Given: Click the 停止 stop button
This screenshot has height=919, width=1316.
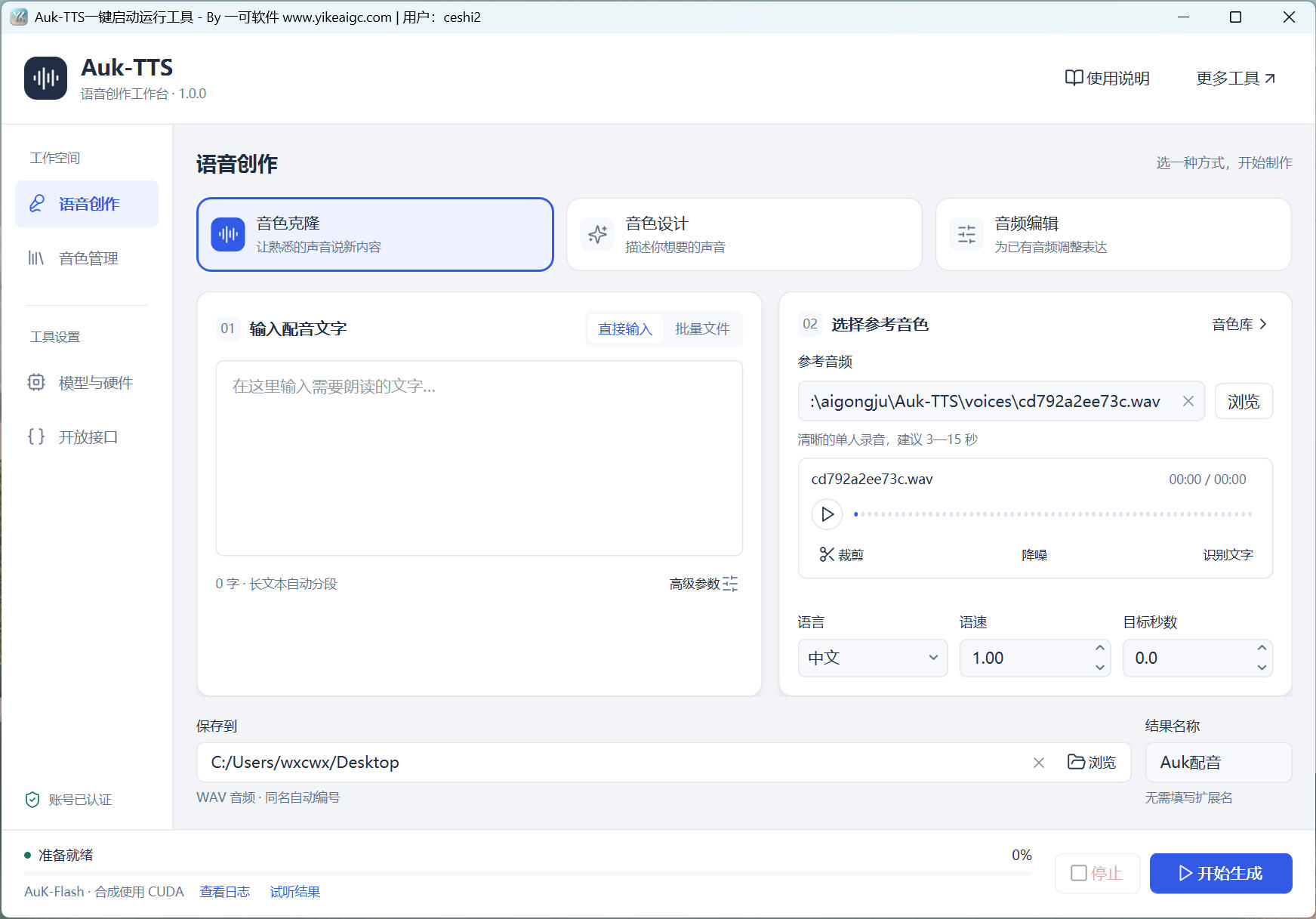Looking at the screenshot, I should (x=1097, y=873).
